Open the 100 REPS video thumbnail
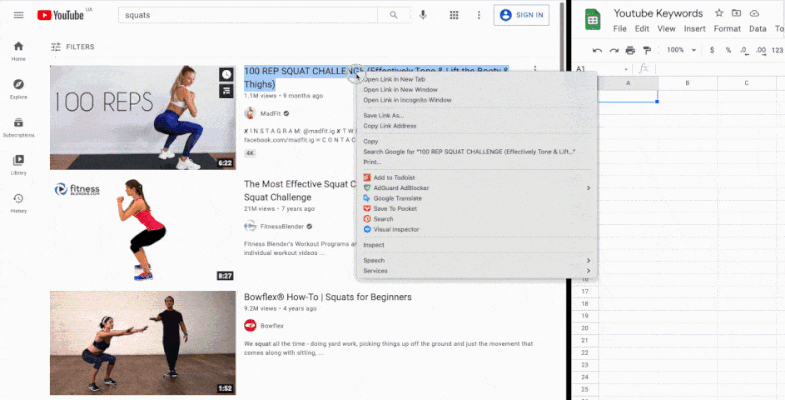 click(143, 118)
